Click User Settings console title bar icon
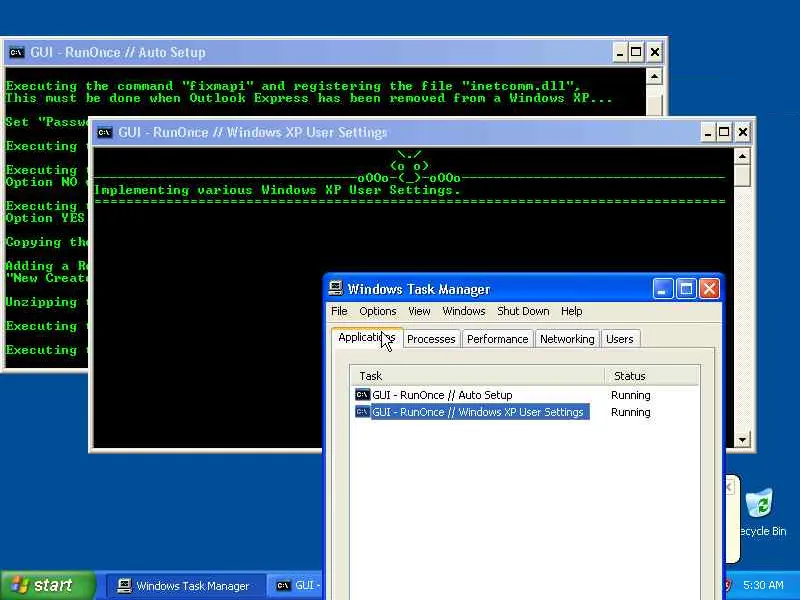 tap(104, 133)
